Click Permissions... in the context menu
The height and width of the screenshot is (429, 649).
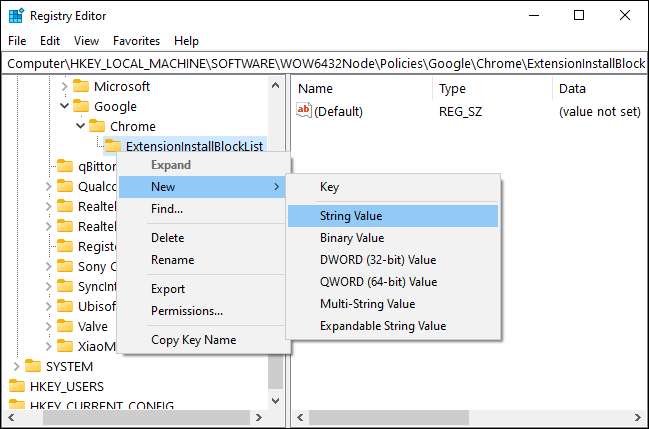pyautogui.click(x=186, y=311)
